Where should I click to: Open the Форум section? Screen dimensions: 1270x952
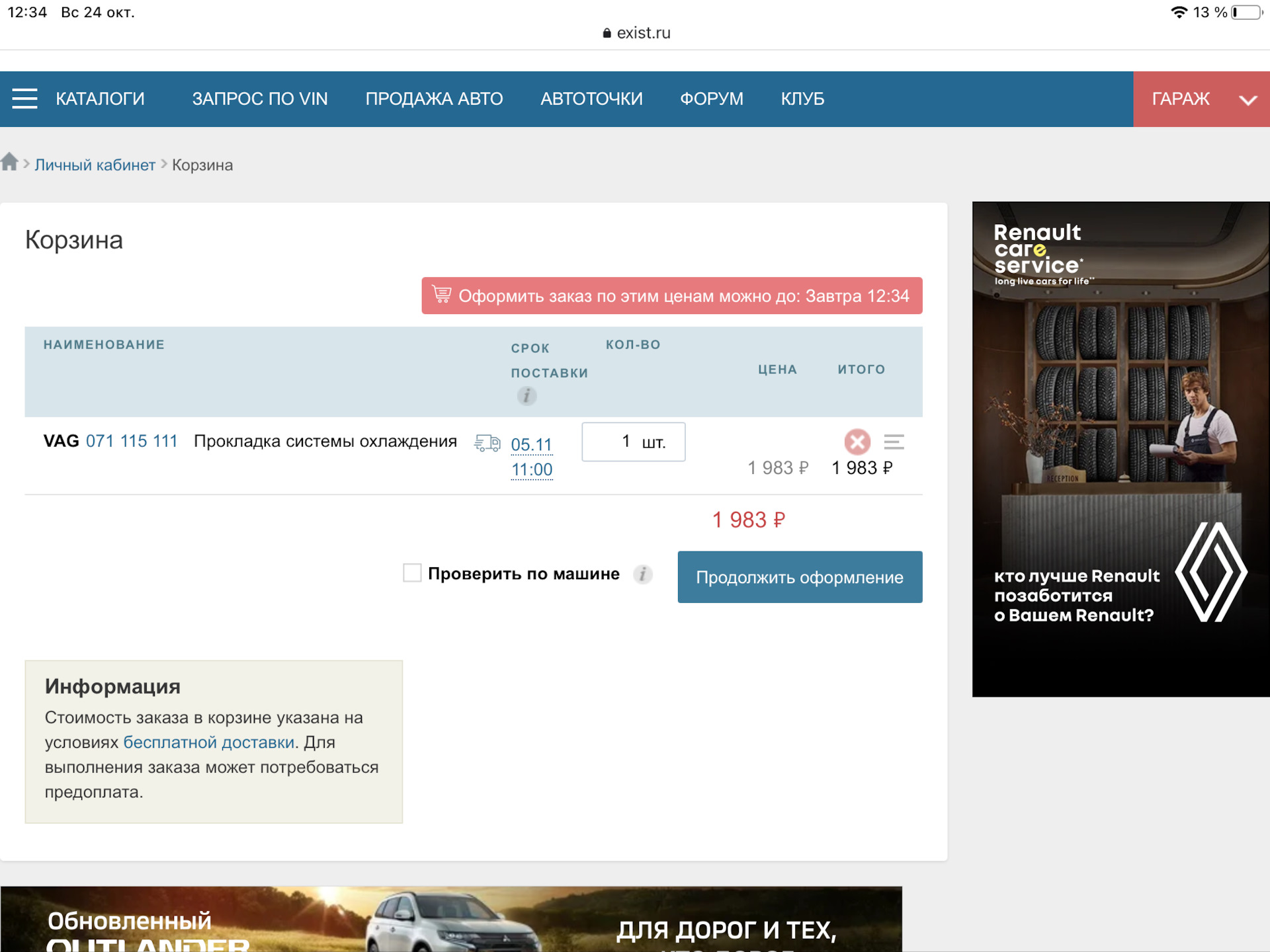click(x=711, y=99)
